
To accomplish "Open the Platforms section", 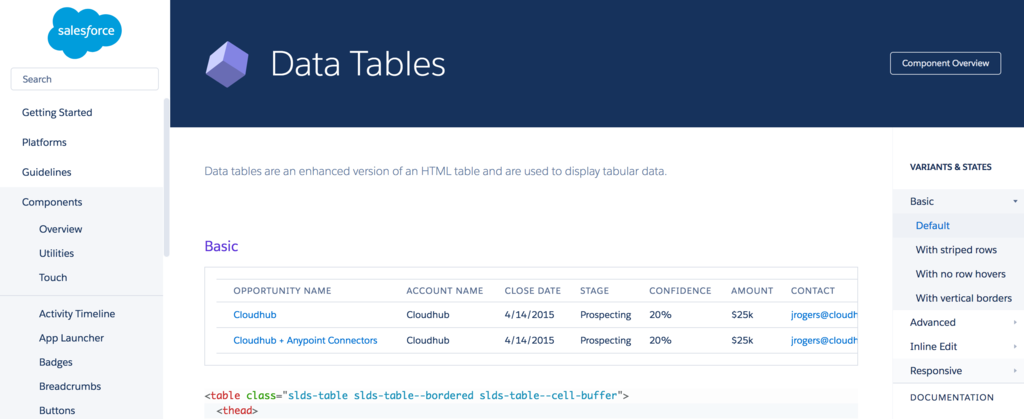I will [x=44, y=142].
